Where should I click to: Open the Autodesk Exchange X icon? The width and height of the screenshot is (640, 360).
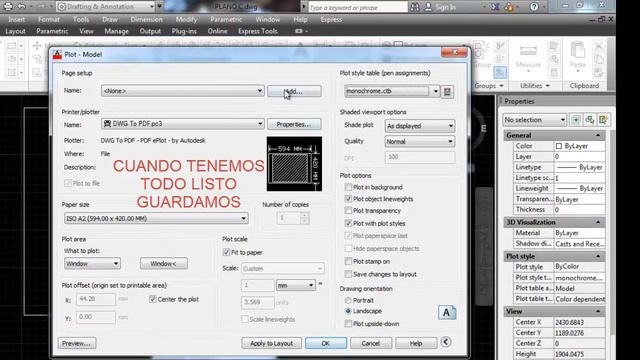(495, 7)
